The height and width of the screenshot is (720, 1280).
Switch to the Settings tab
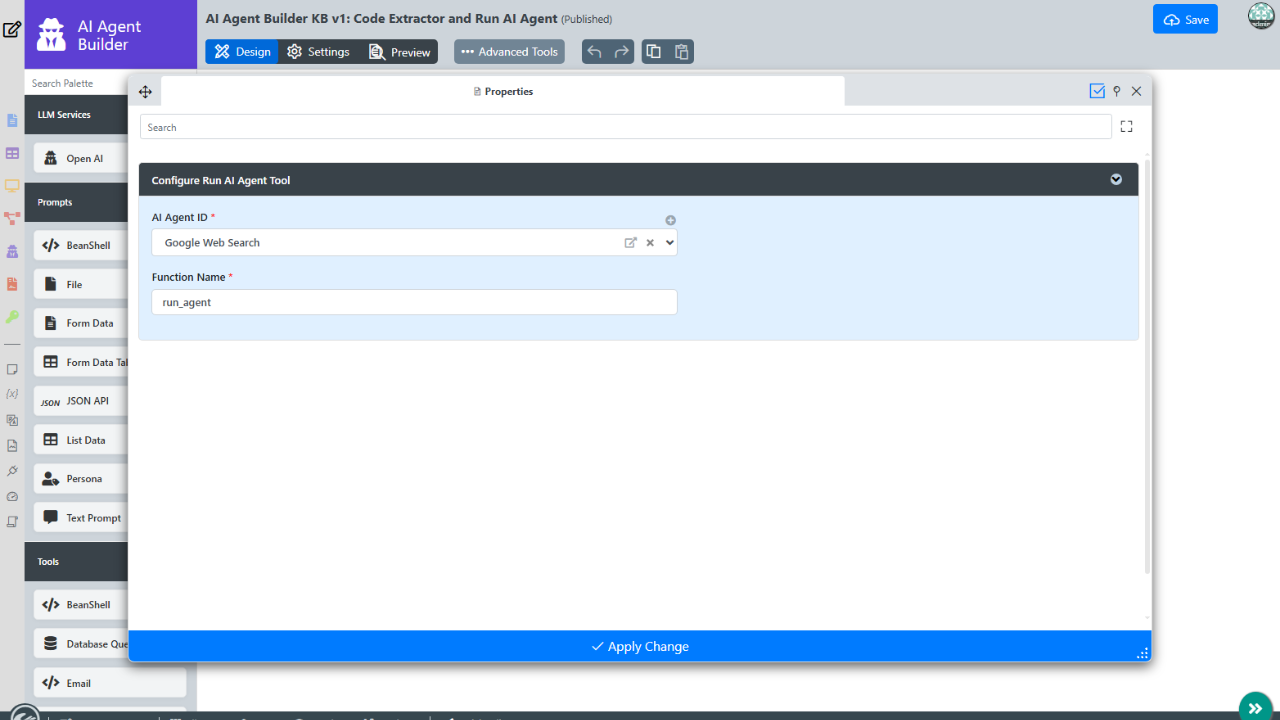[x=318, y=52]
